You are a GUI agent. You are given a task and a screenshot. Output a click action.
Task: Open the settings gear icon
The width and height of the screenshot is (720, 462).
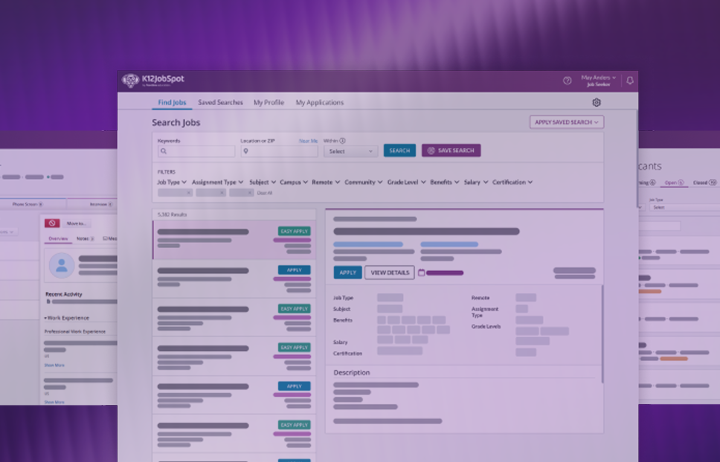click(x=596, y=102)
